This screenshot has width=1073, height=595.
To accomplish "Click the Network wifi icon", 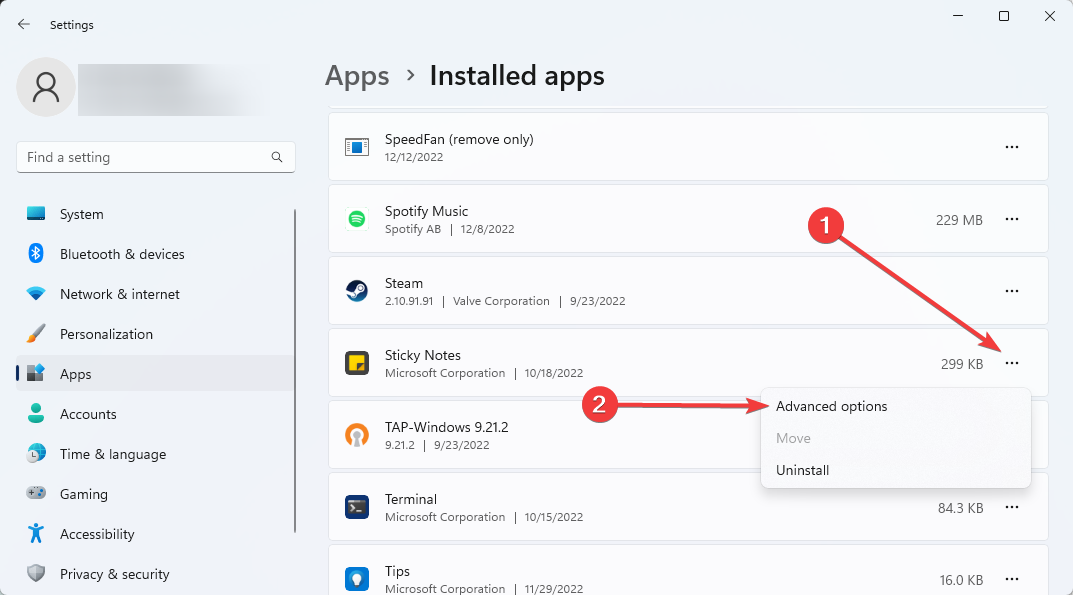I will (x=36, y=294).
